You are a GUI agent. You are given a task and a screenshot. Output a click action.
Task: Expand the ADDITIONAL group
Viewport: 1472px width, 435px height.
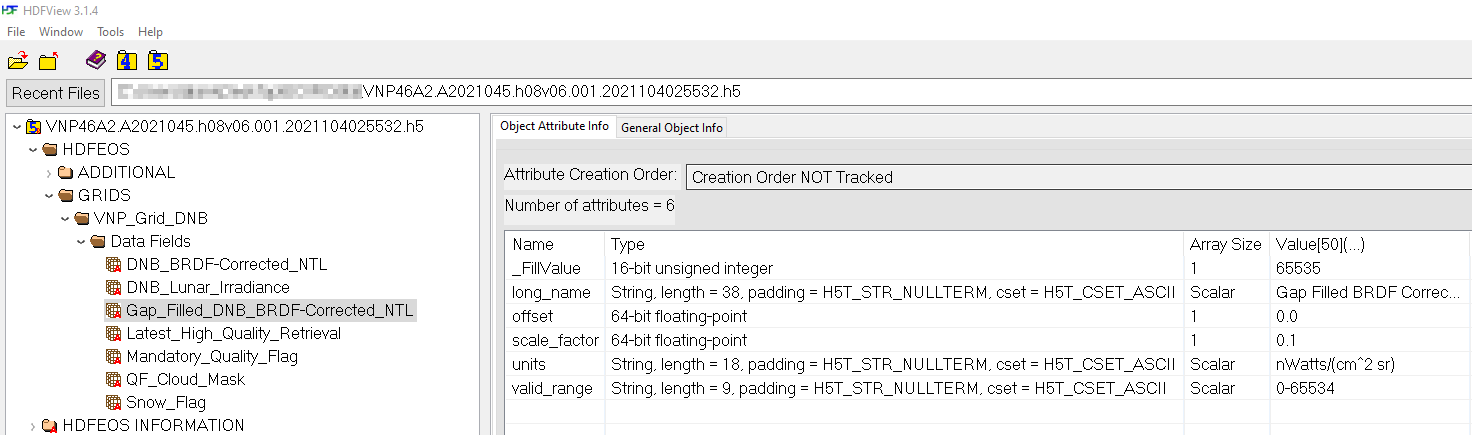pyautogui.click(x=48, y=173)
